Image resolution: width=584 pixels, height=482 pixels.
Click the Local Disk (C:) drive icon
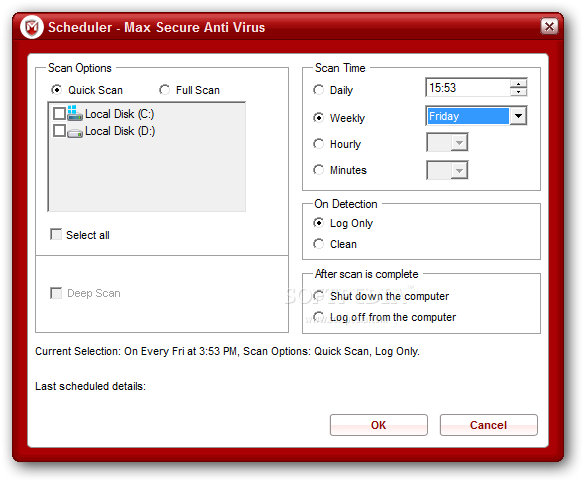tap(75, 113)
